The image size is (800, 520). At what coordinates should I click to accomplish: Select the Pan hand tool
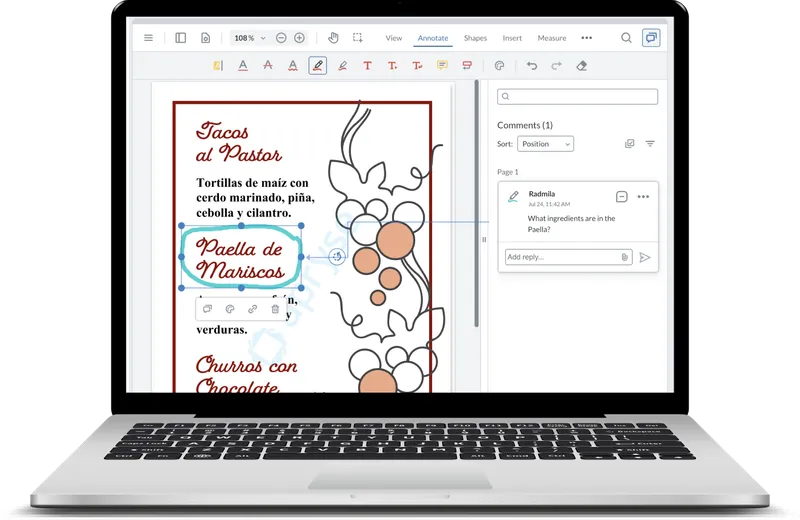(333, 38)
